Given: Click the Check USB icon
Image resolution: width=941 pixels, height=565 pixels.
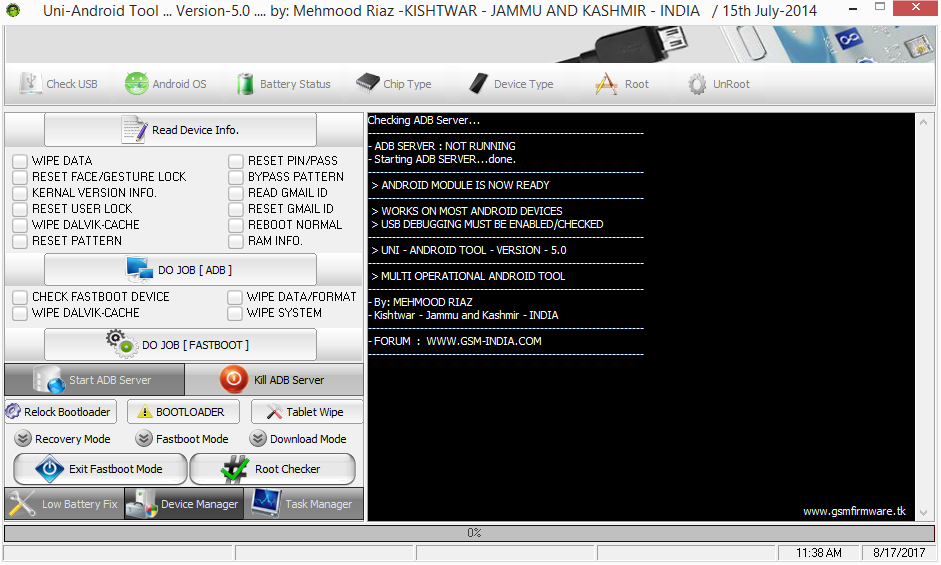Looking at the screenshot, I should point(29,83).
